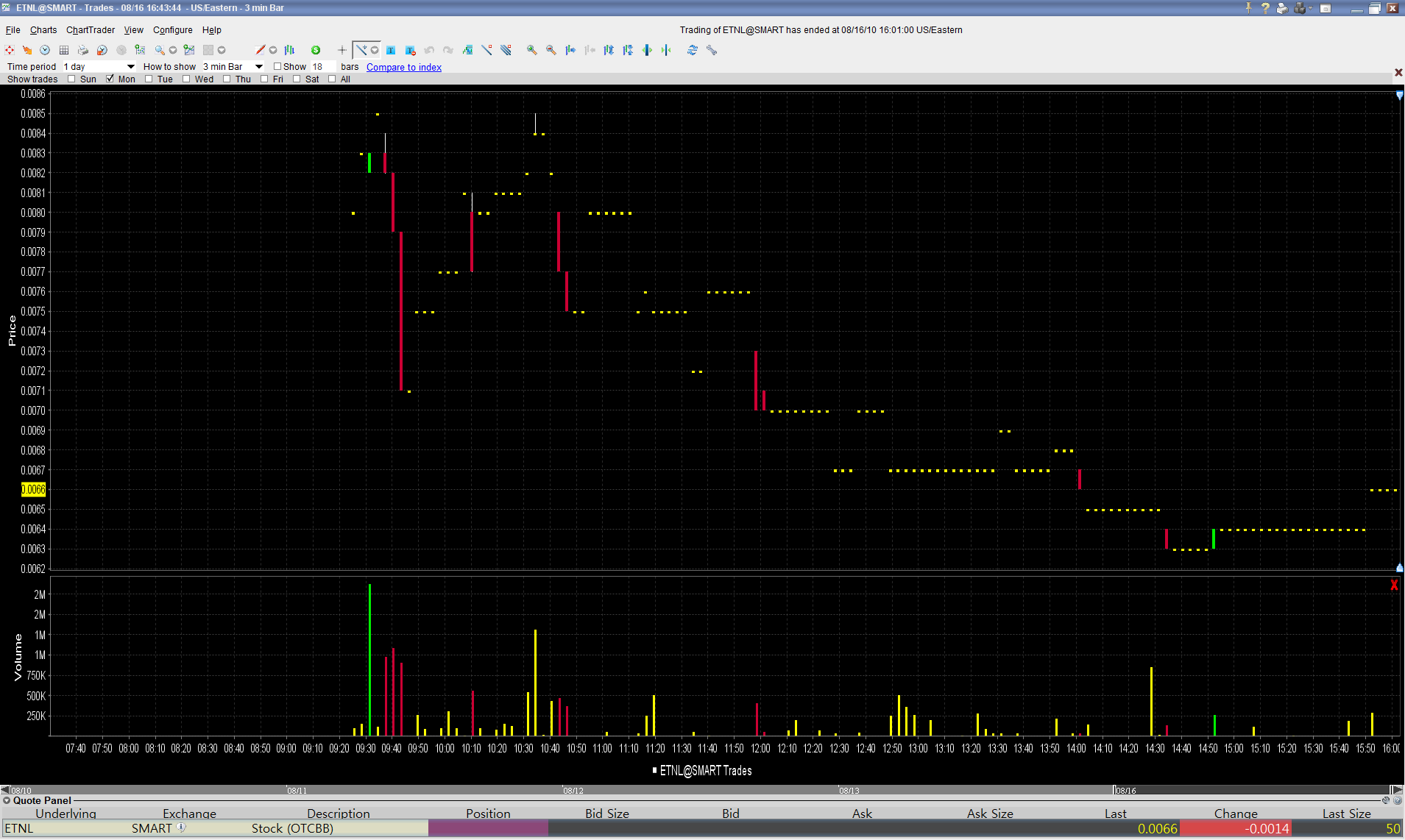Viewport: 1405px width, 840px height.
Task: Click the zoom in magnifier icon
Action: point(531,50)
